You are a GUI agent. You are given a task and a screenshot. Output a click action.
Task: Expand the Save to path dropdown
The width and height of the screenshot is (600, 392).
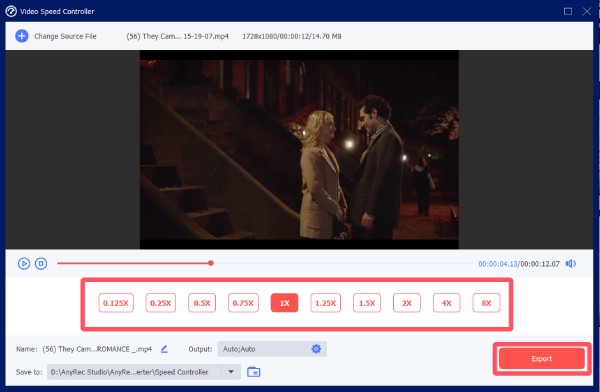(231, 372)
